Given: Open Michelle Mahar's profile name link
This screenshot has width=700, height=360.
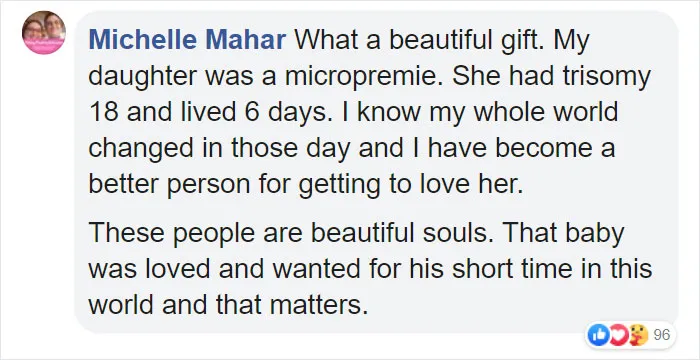Looking at the screenshot, I should [187, 40].
